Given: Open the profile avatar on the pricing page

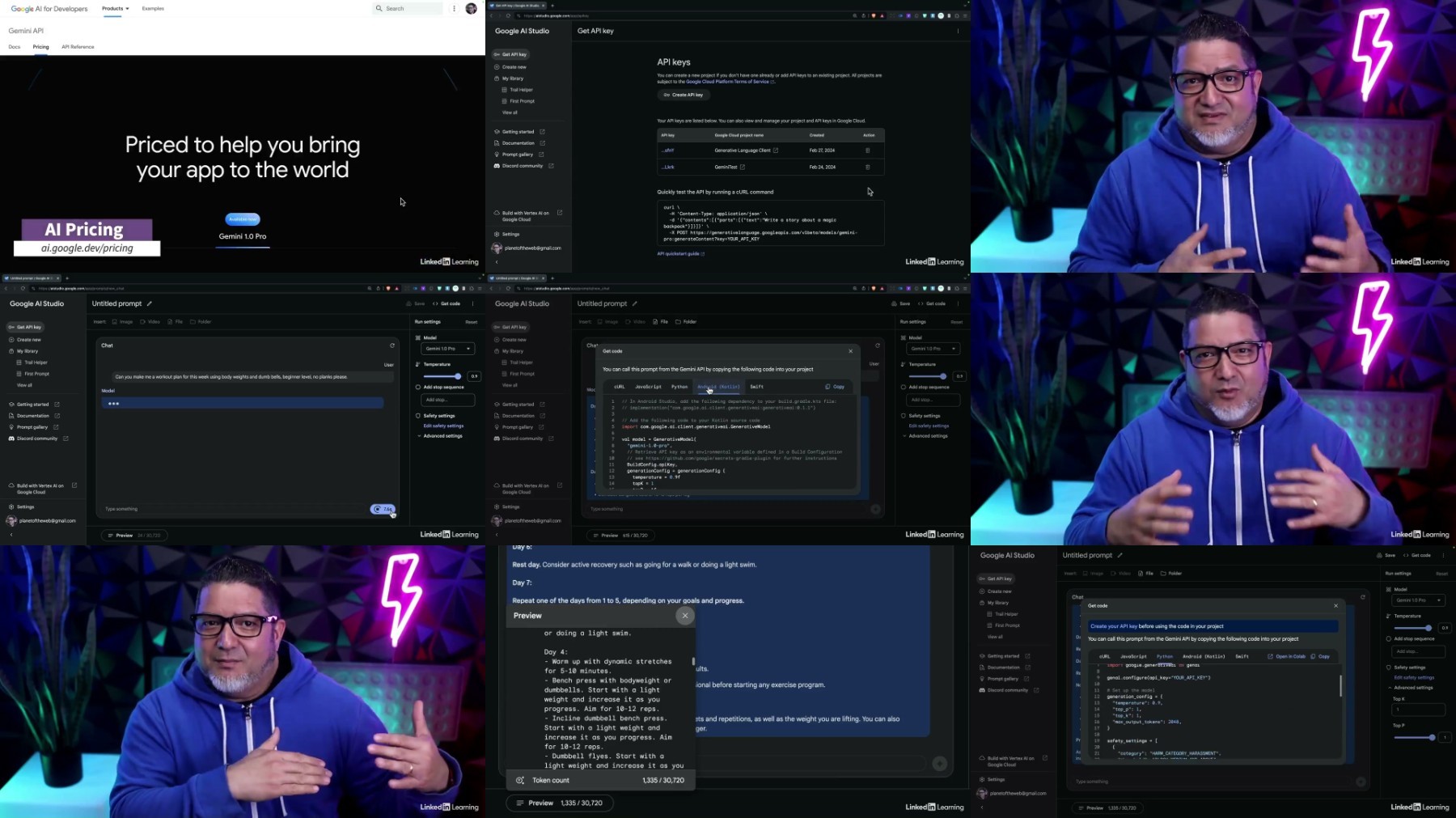Looking at the screenshot, I should pos(472,8).
